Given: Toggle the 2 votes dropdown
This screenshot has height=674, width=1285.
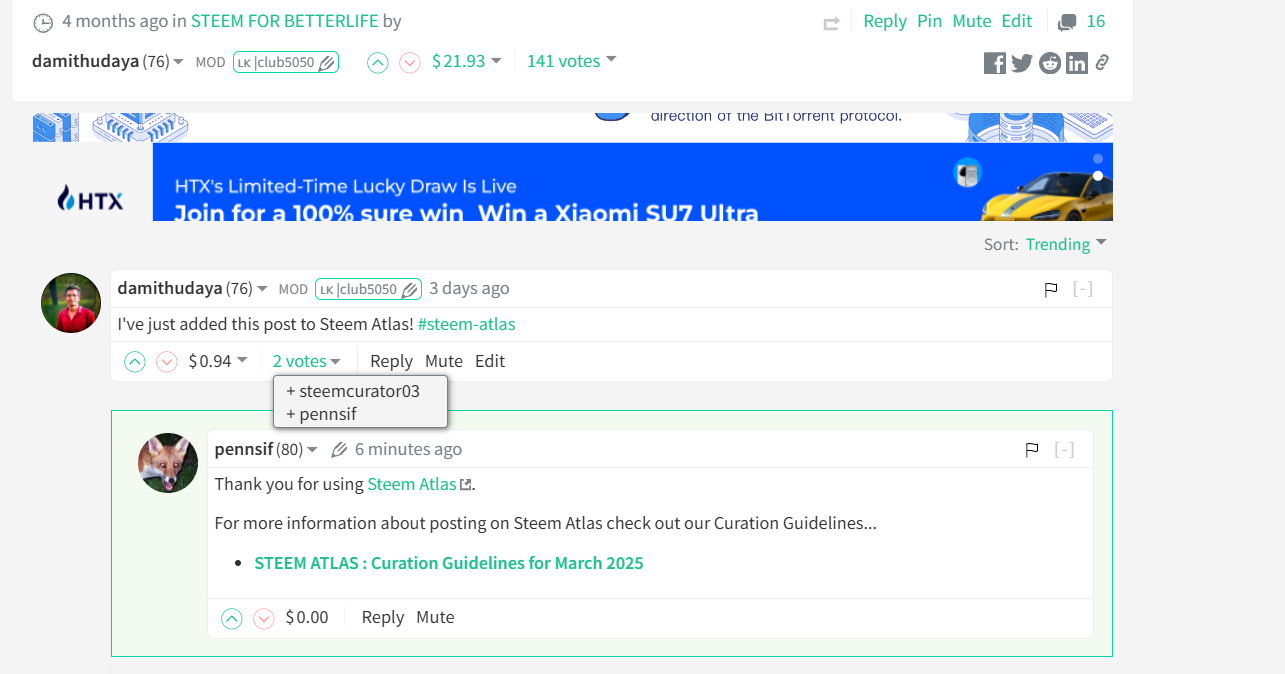Looking at the screenshot, I should pos(307,361).
